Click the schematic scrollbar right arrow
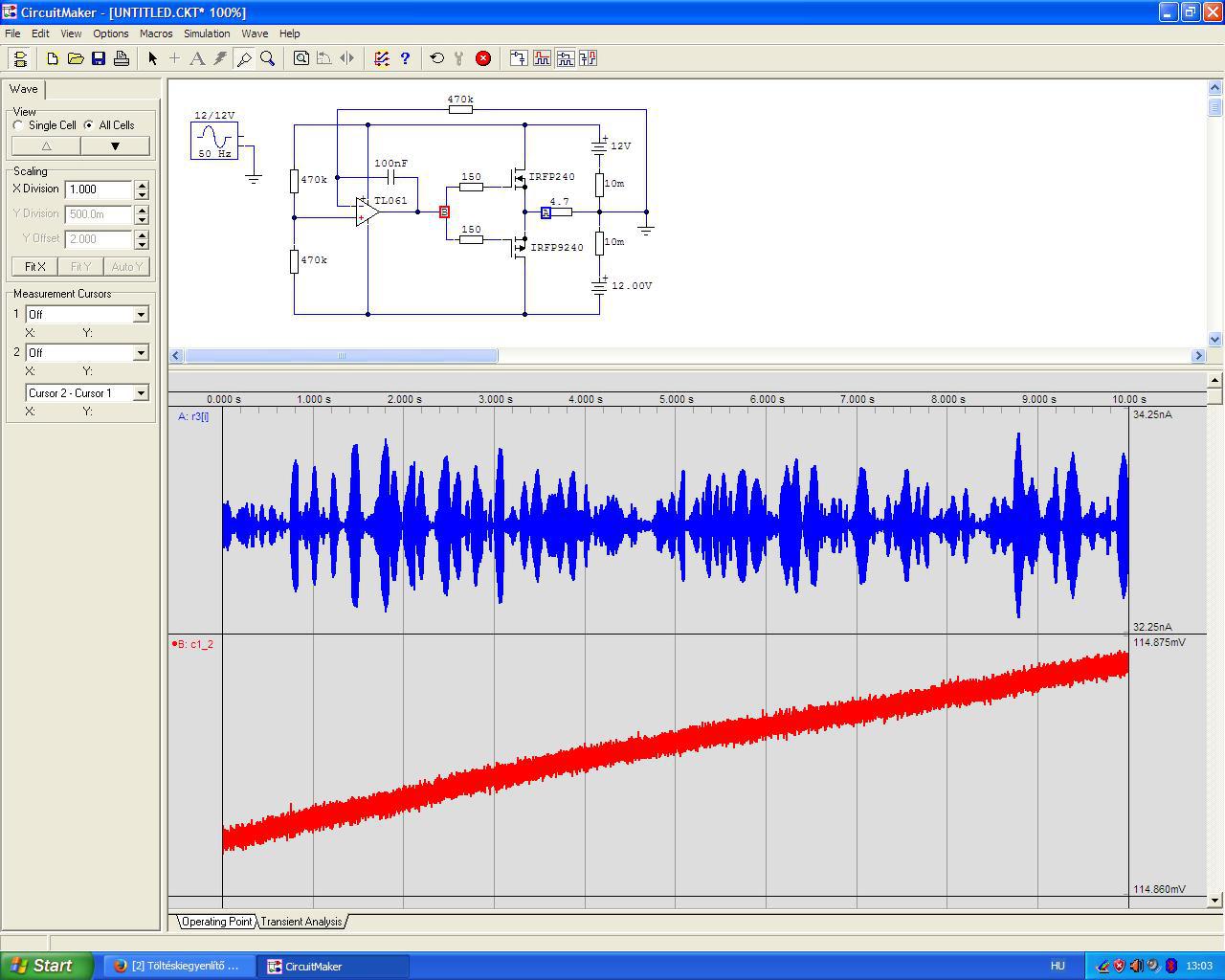The image size is (1225, 980). click(1198, 356)
